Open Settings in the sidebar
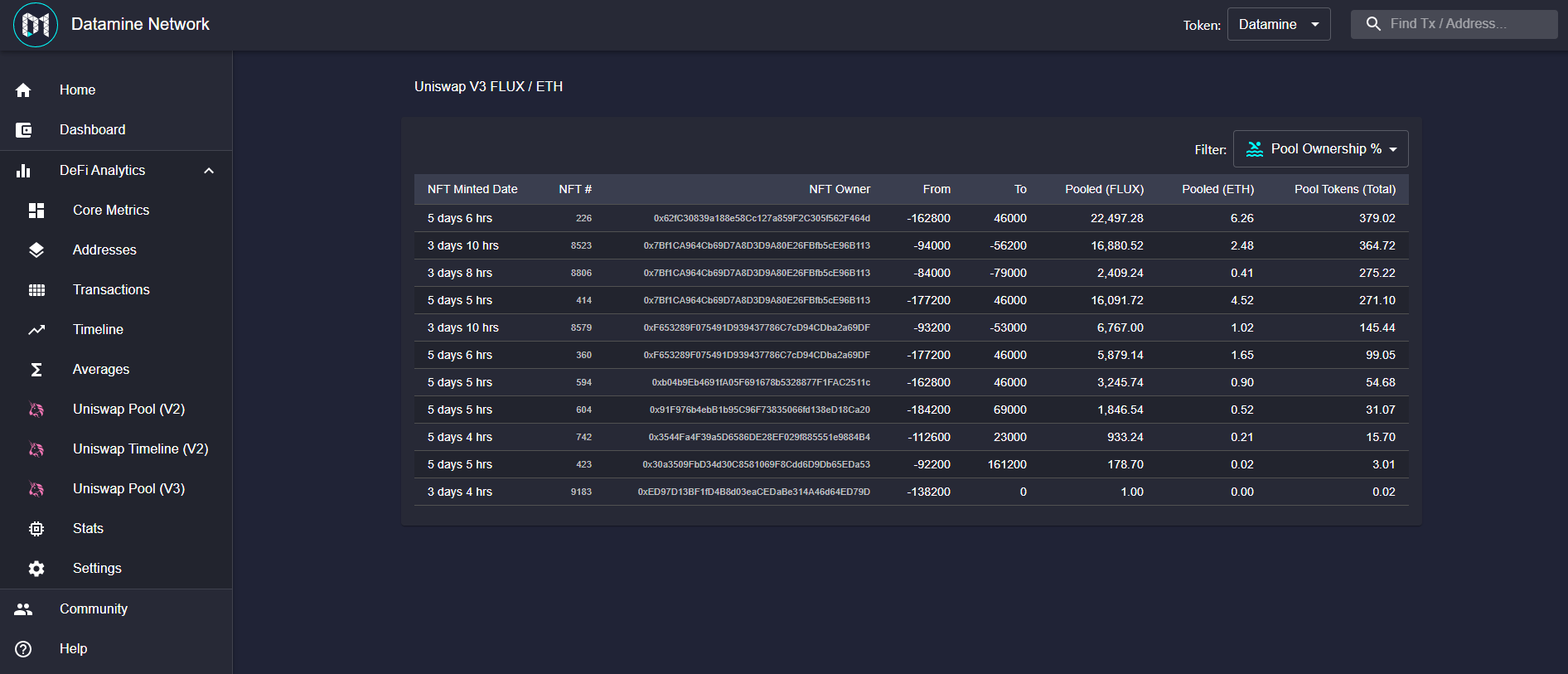Image resolution: width=1568 pixels, height=674 pixels. tap(116, 569)
